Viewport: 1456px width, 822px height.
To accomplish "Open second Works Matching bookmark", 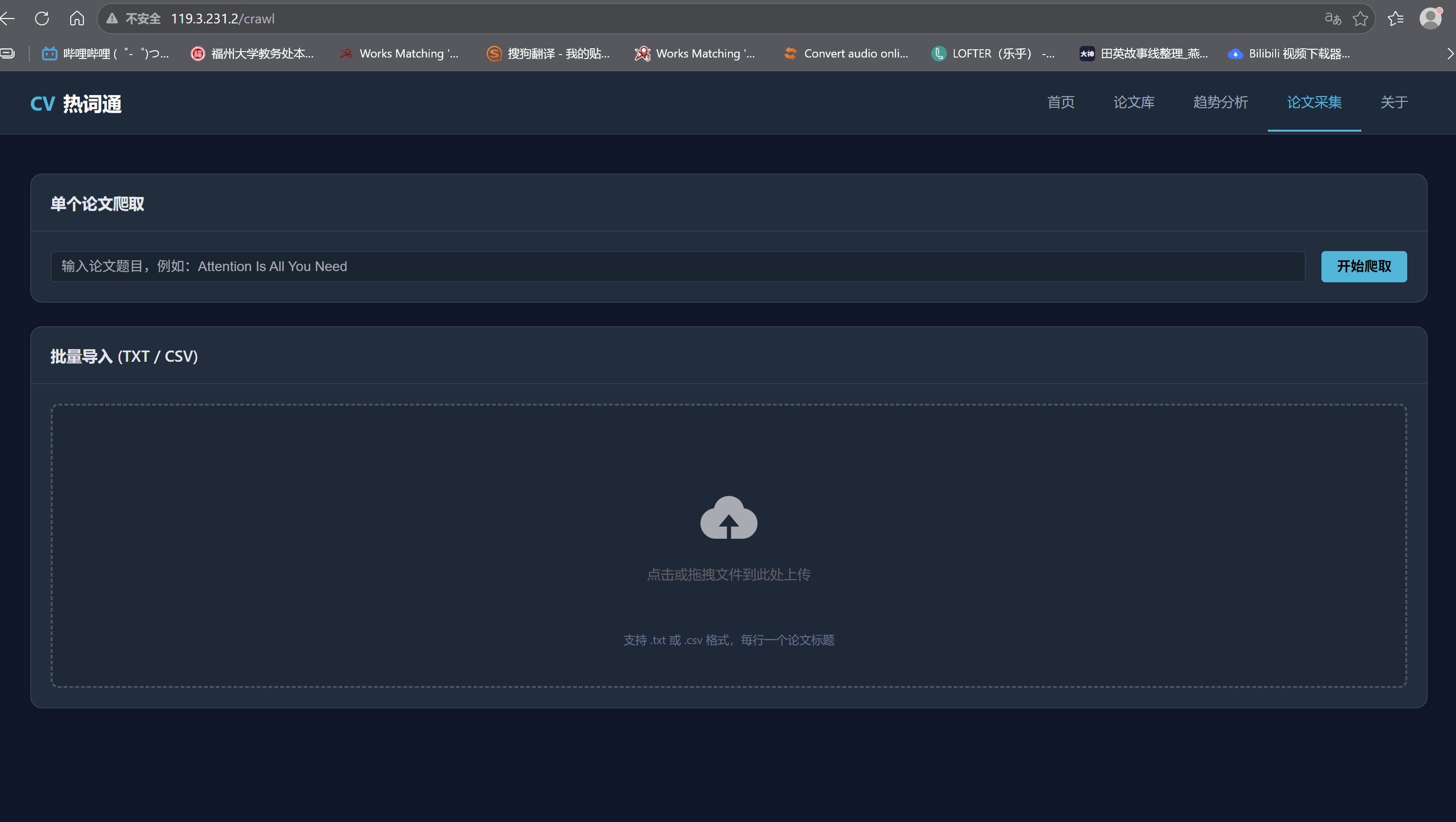I will click(695, 54).
